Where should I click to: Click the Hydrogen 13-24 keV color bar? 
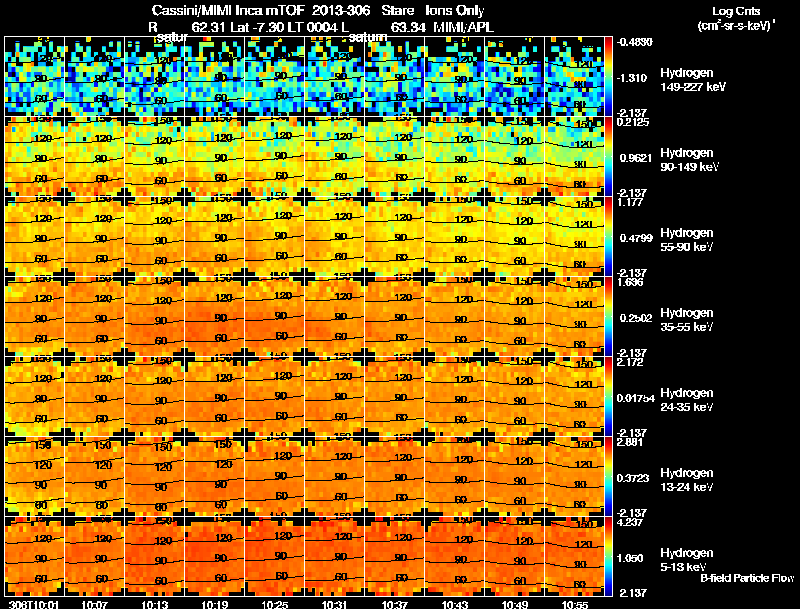[x=608, y=477]
